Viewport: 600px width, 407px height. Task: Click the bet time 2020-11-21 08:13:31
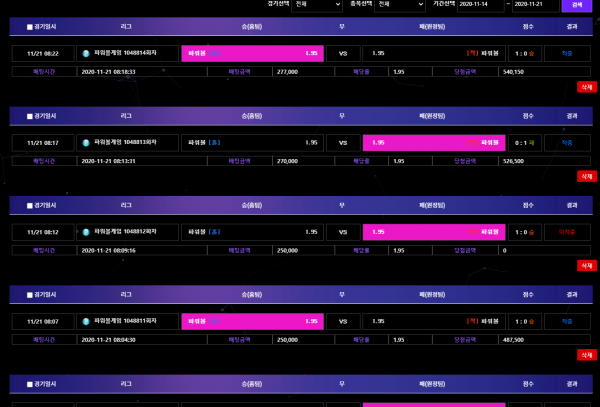click(108, 161)
